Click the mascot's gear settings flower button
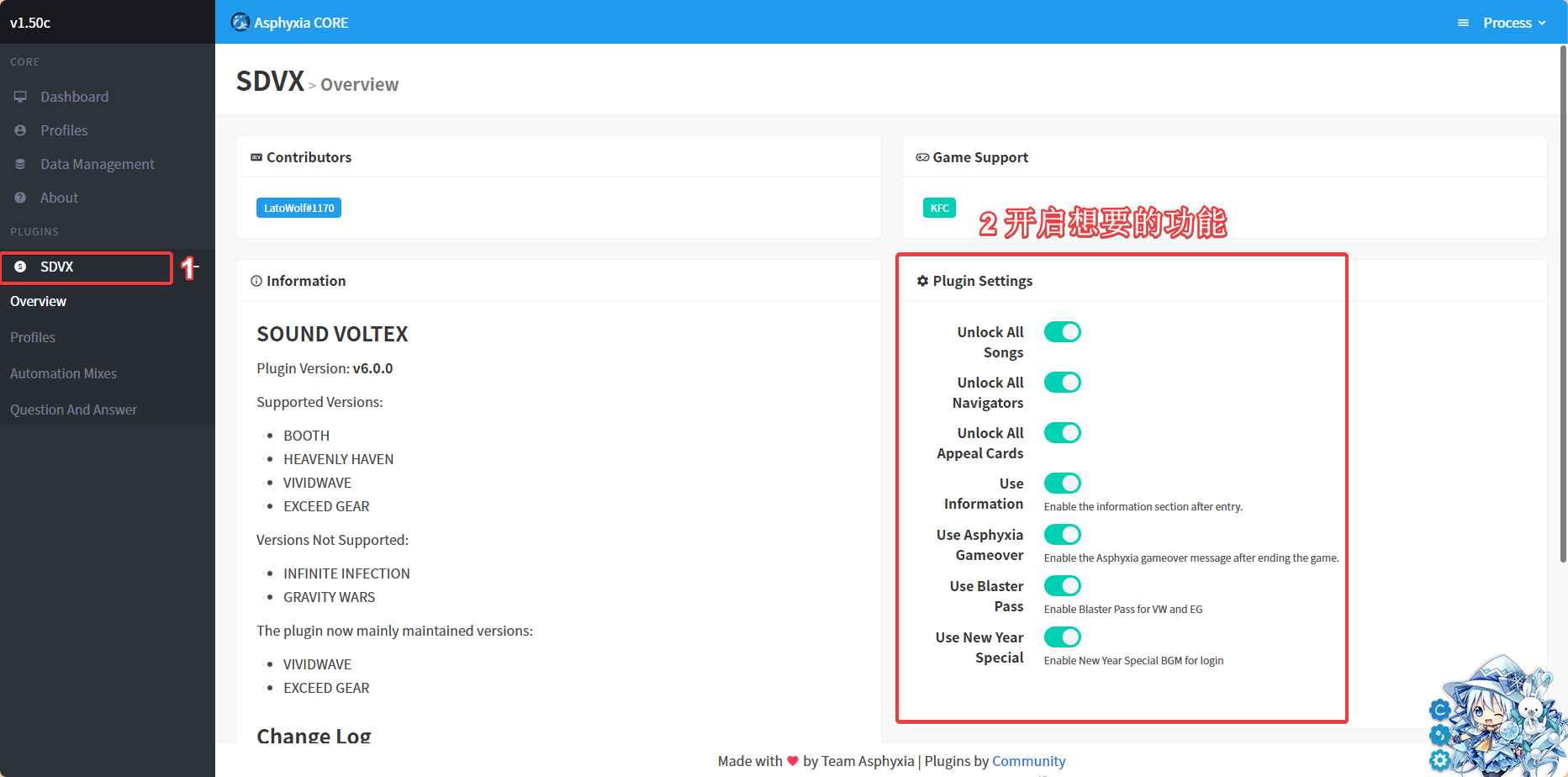Viewport: 1568px width, 777px height. pos(1439,760)
